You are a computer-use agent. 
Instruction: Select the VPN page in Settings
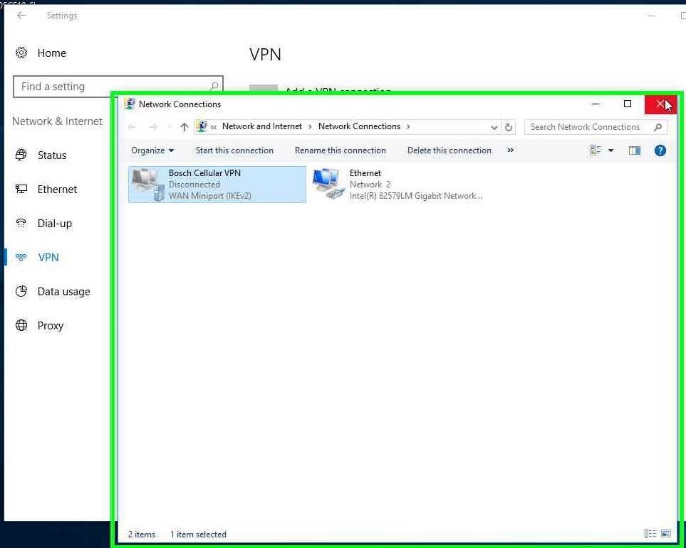click(48, 257)
